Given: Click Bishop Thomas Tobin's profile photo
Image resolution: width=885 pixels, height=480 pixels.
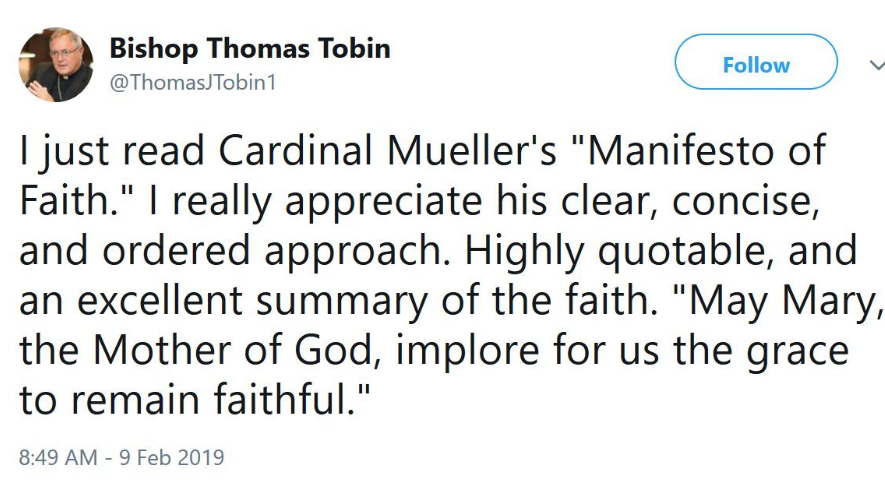Looking at the screenshot, I should [x=56, y=64].
